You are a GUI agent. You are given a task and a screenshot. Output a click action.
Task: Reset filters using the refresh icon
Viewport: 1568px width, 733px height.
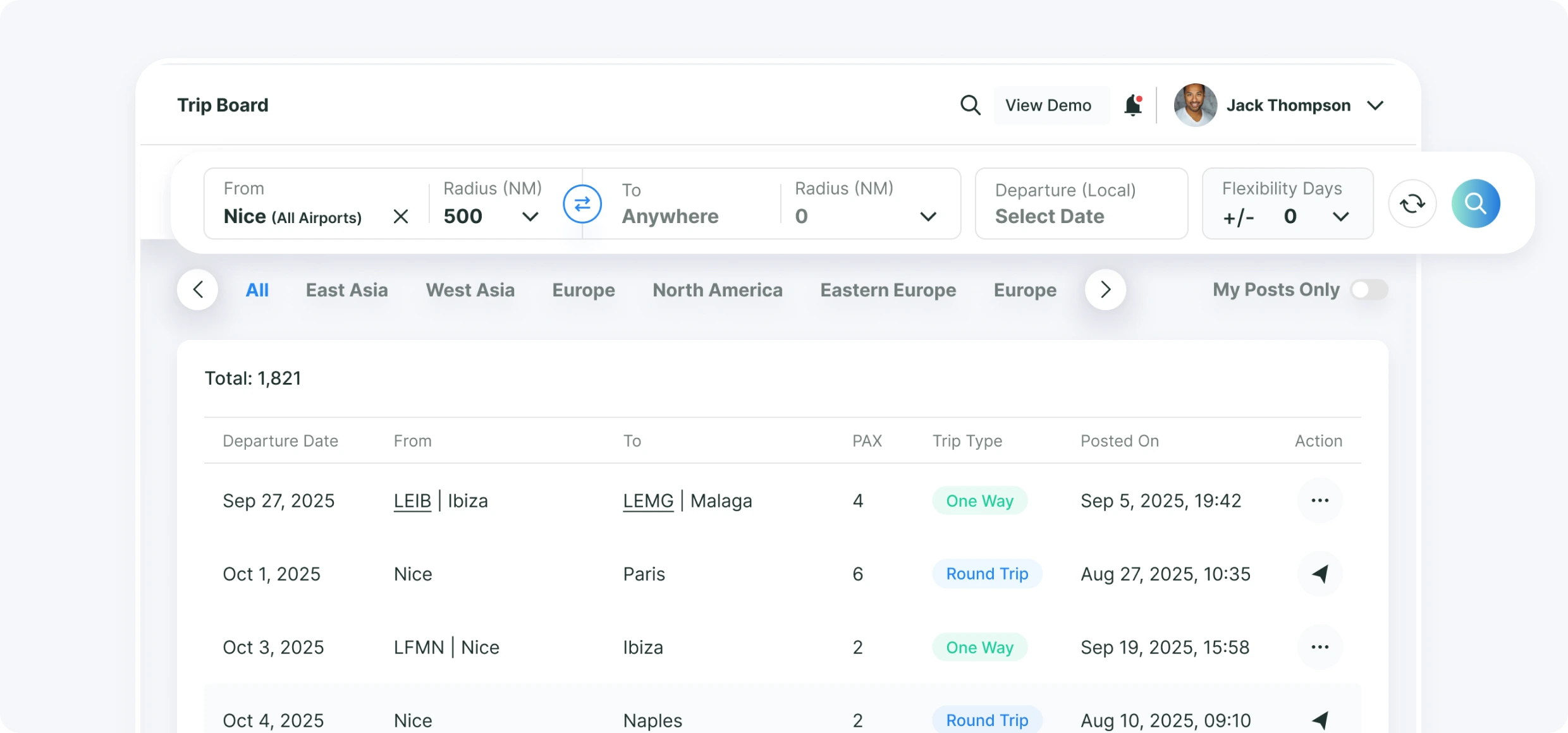(x=1413, y=203)
